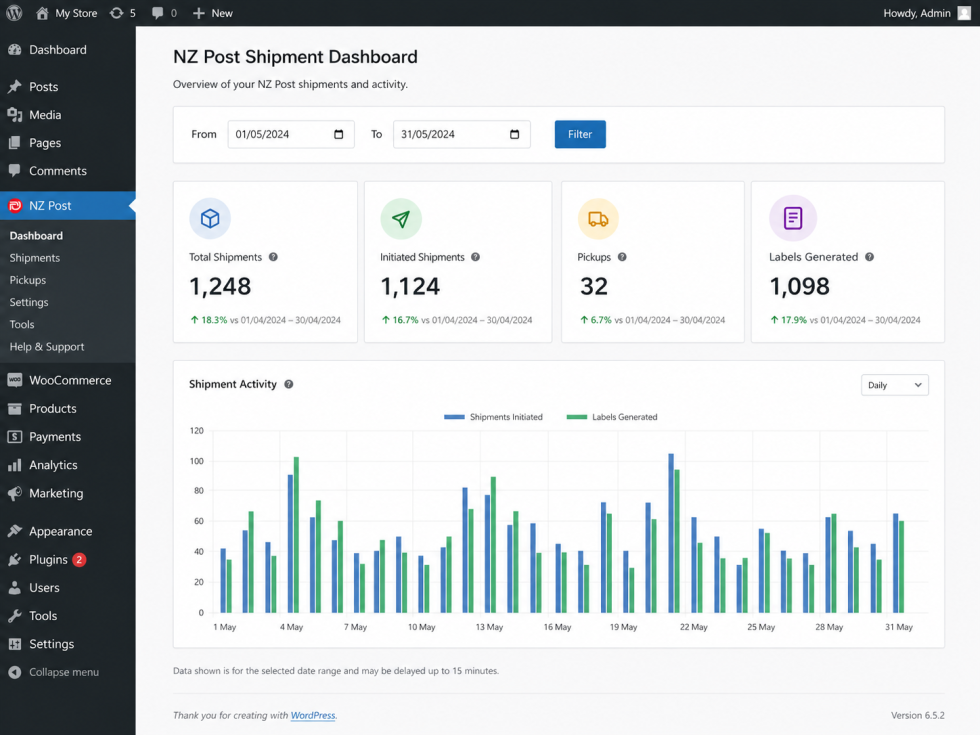This screenshot has width=980, height=735.
Task: Open the Pickups submenu item
Action: 28,280
